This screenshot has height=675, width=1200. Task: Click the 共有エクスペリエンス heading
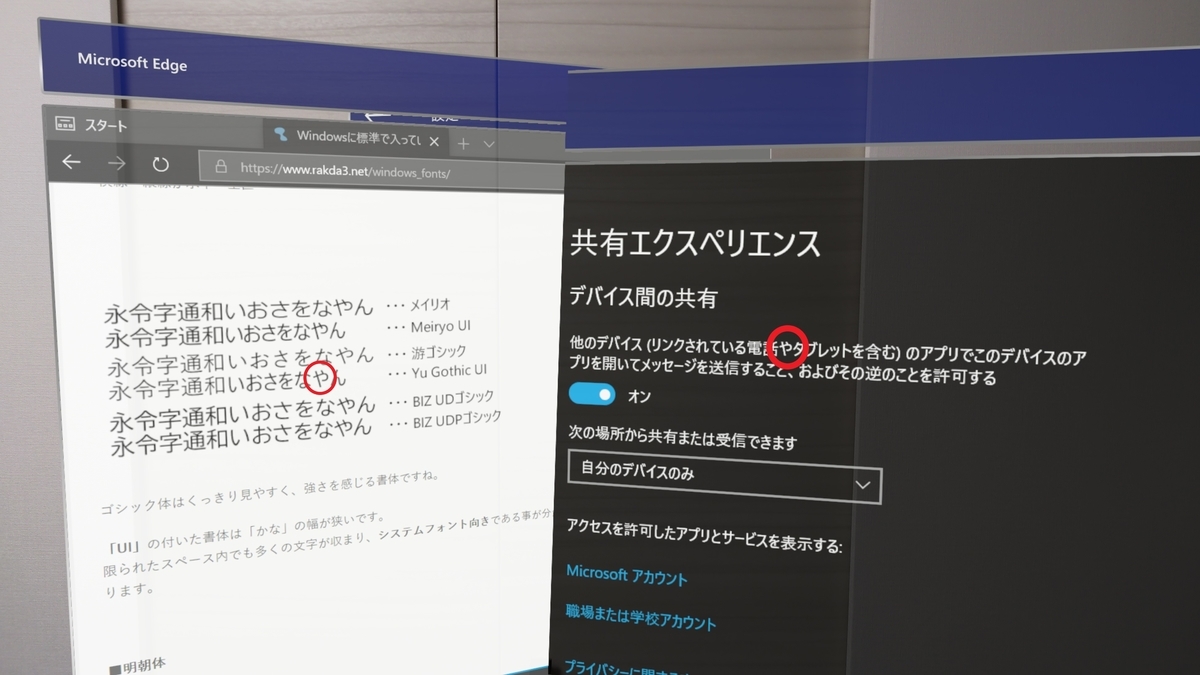point(695,242)
